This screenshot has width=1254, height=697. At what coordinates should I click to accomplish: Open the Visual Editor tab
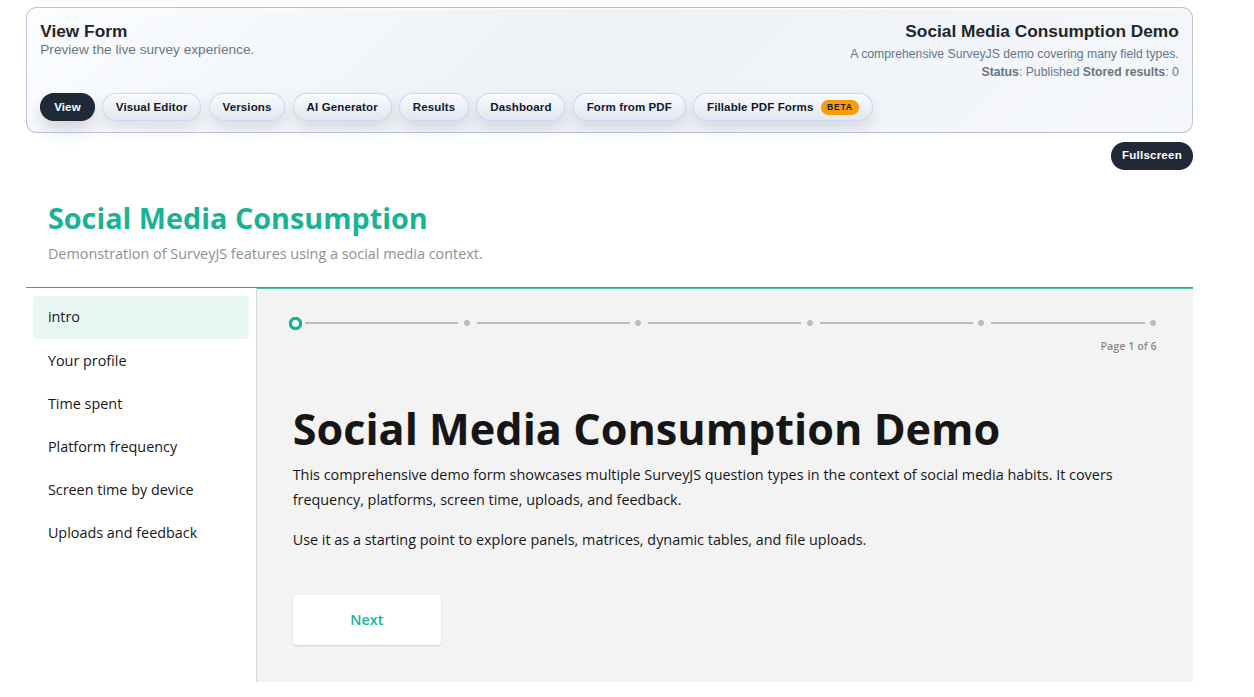point(151,107)
